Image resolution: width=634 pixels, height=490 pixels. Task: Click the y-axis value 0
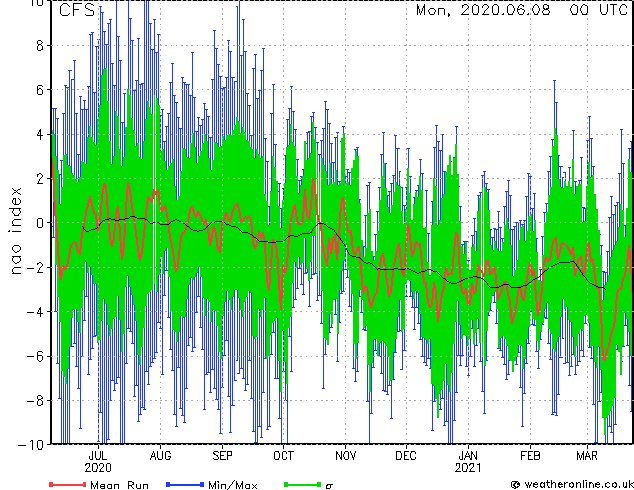pyautogui.click(x=40, y=223)
